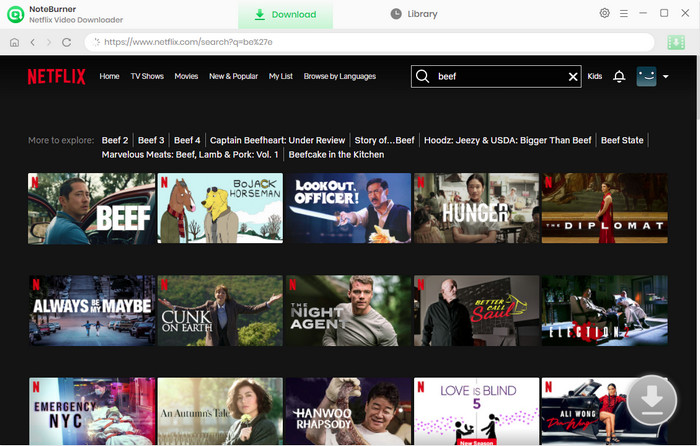Click the green download queue icon beside the address bar

pos(676,42)
